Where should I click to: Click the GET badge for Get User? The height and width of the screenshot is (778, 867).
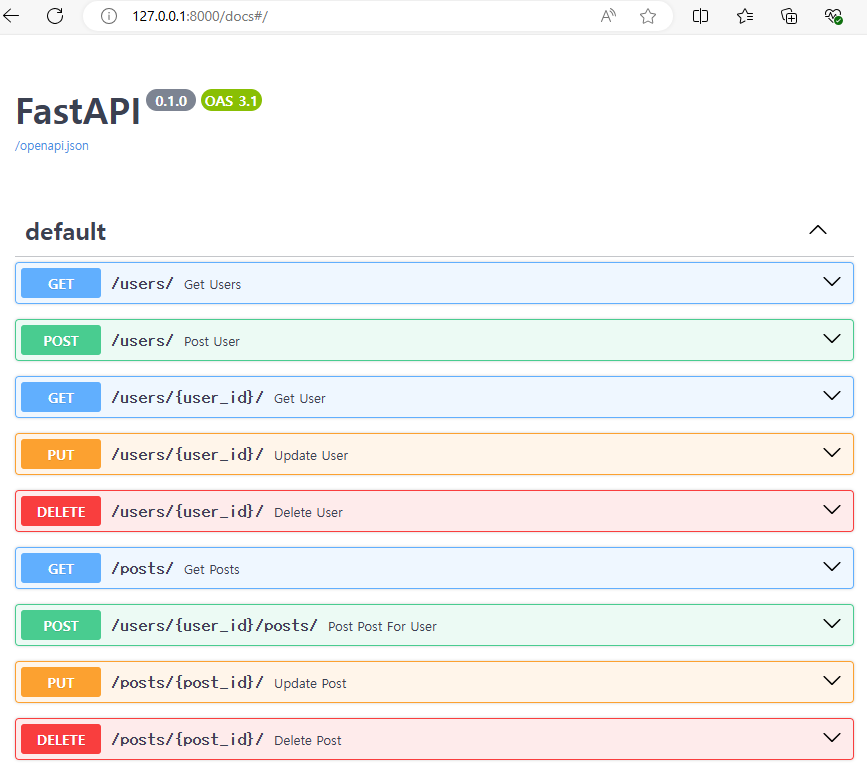[61, 397]
